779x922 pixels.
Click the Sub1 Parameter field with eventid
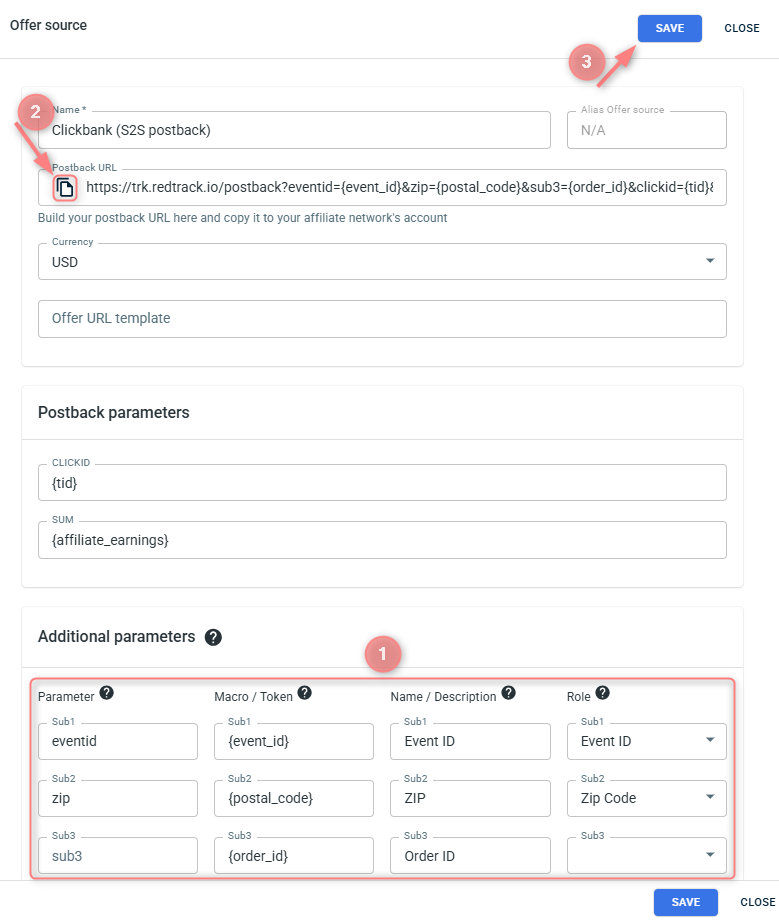(117, 742)
